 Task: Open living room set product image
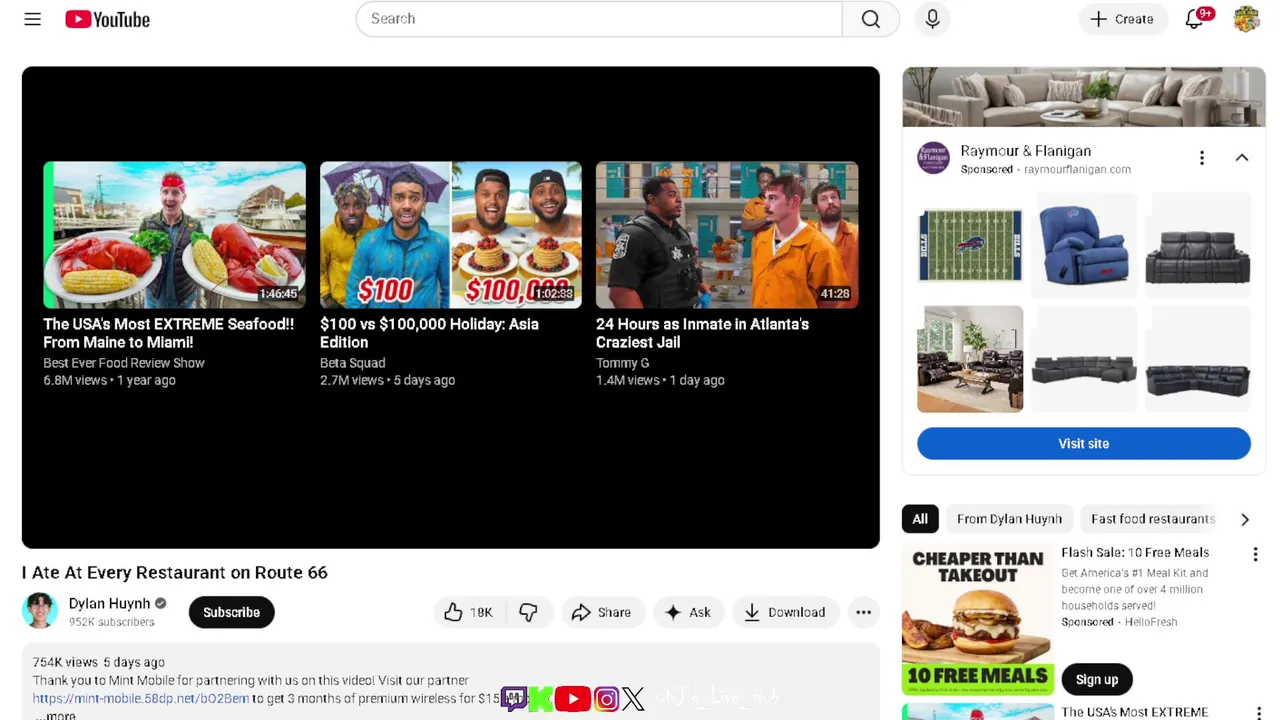[970, 359]
